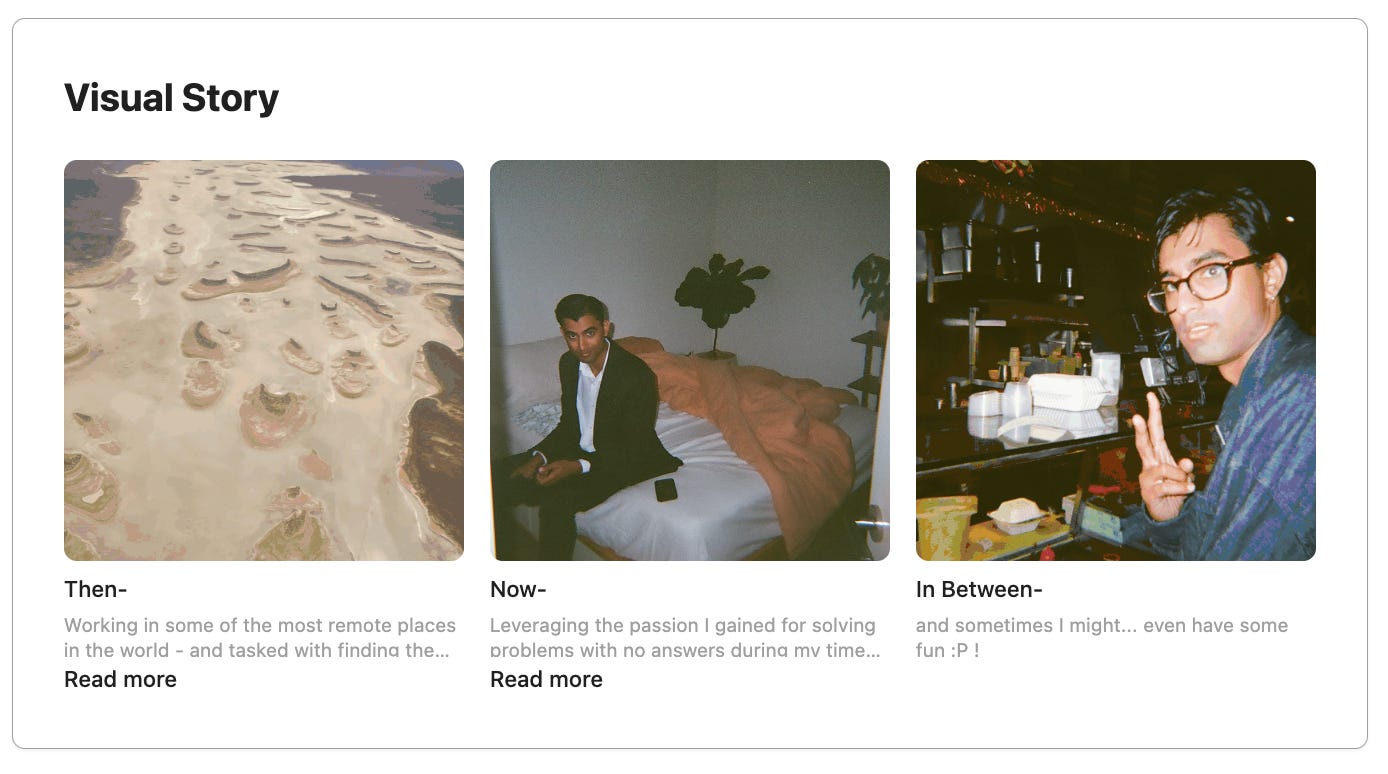Click the "In Between-" story title
Viewport: 1388px width, 774px height.
click(x=979, y=589)
